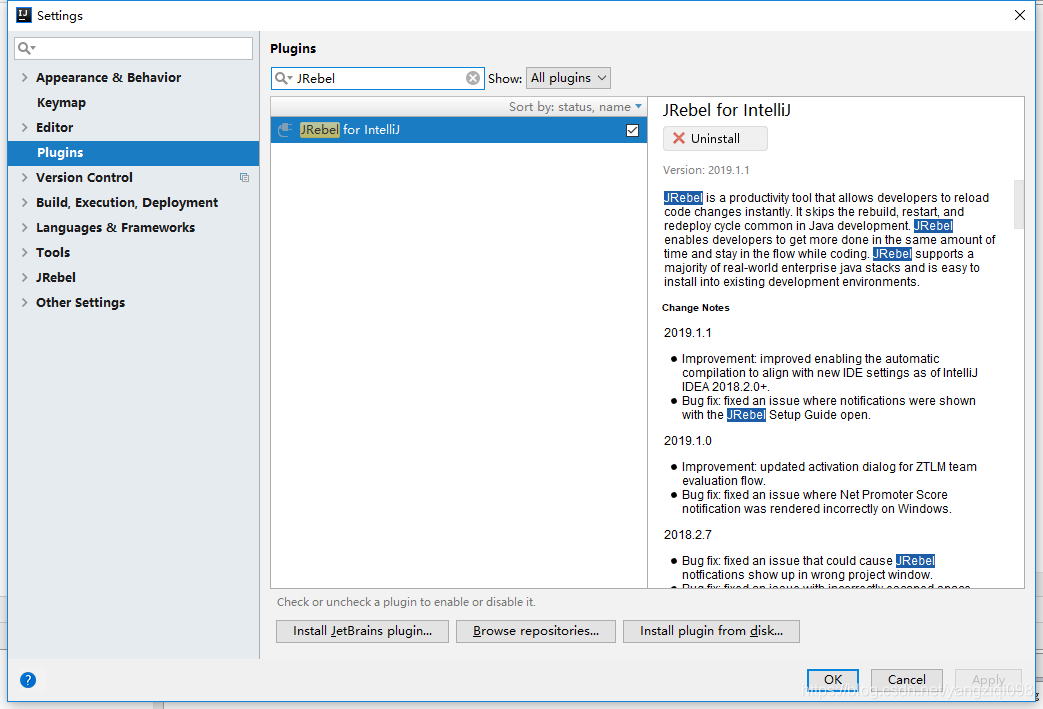Open Appearance & Behavior settings
This screenshot has width=1043, height=709.
point(108,77)
